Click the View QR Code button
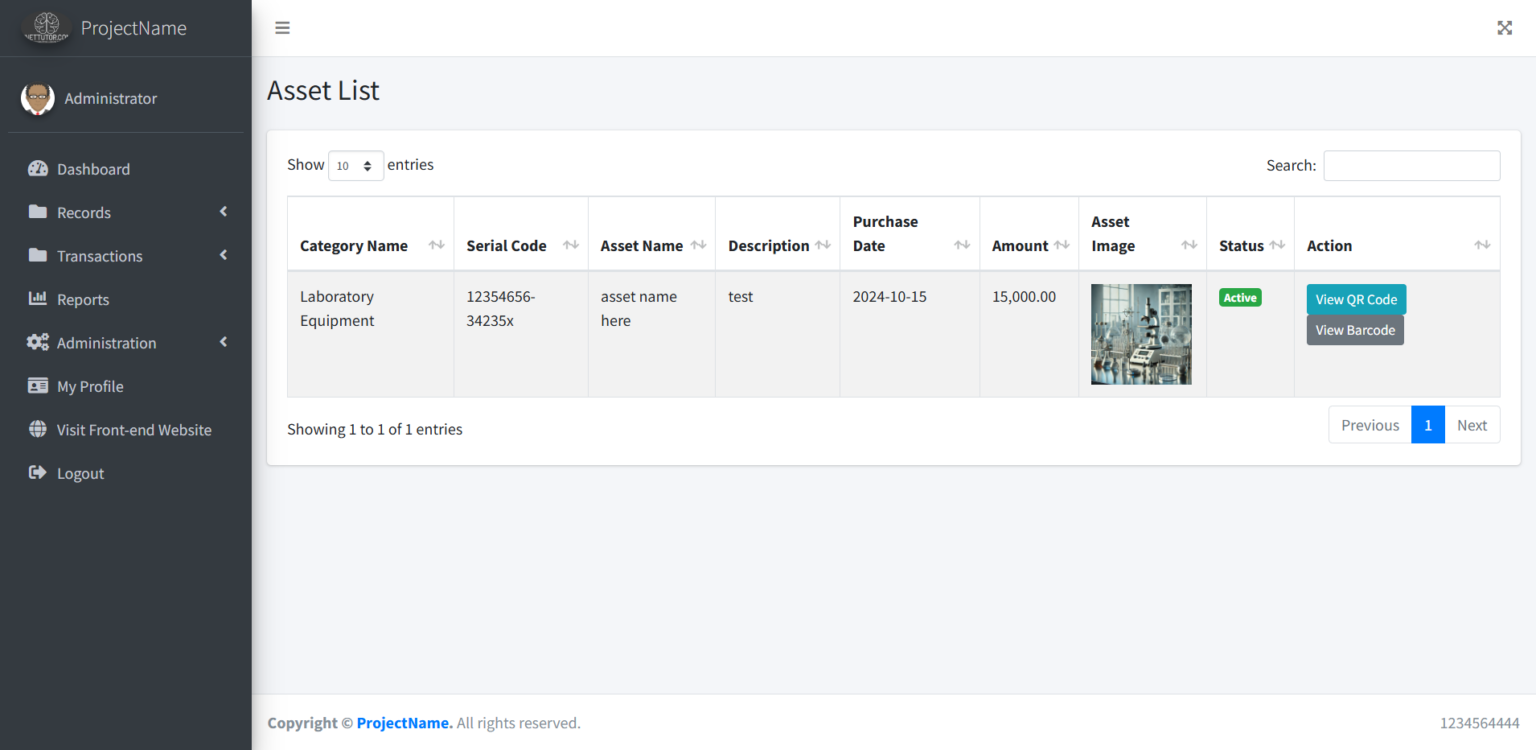 pyautogui.click(x=1356, y=298)
